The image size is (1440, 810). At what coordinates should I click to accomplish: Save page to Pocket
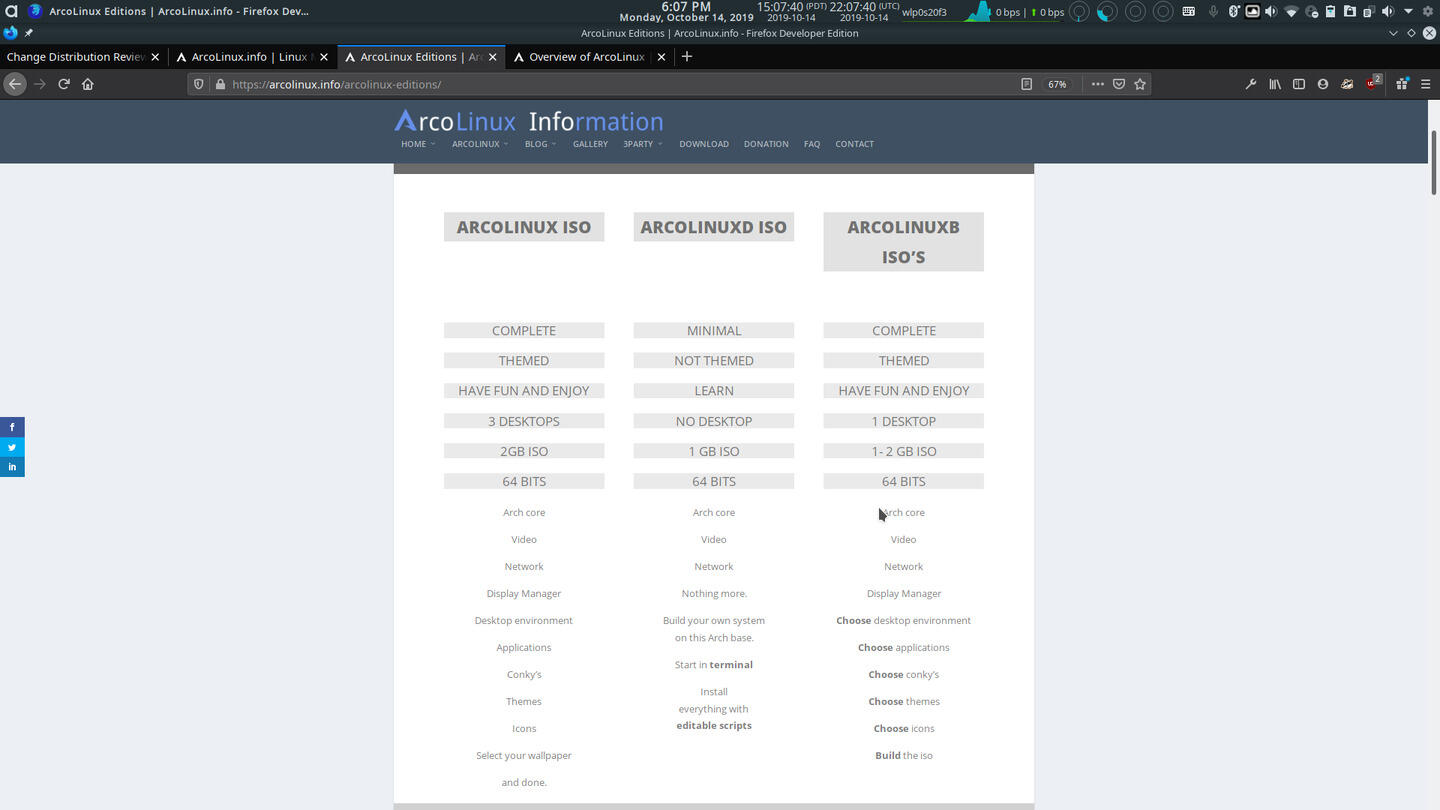[1119, 84]
